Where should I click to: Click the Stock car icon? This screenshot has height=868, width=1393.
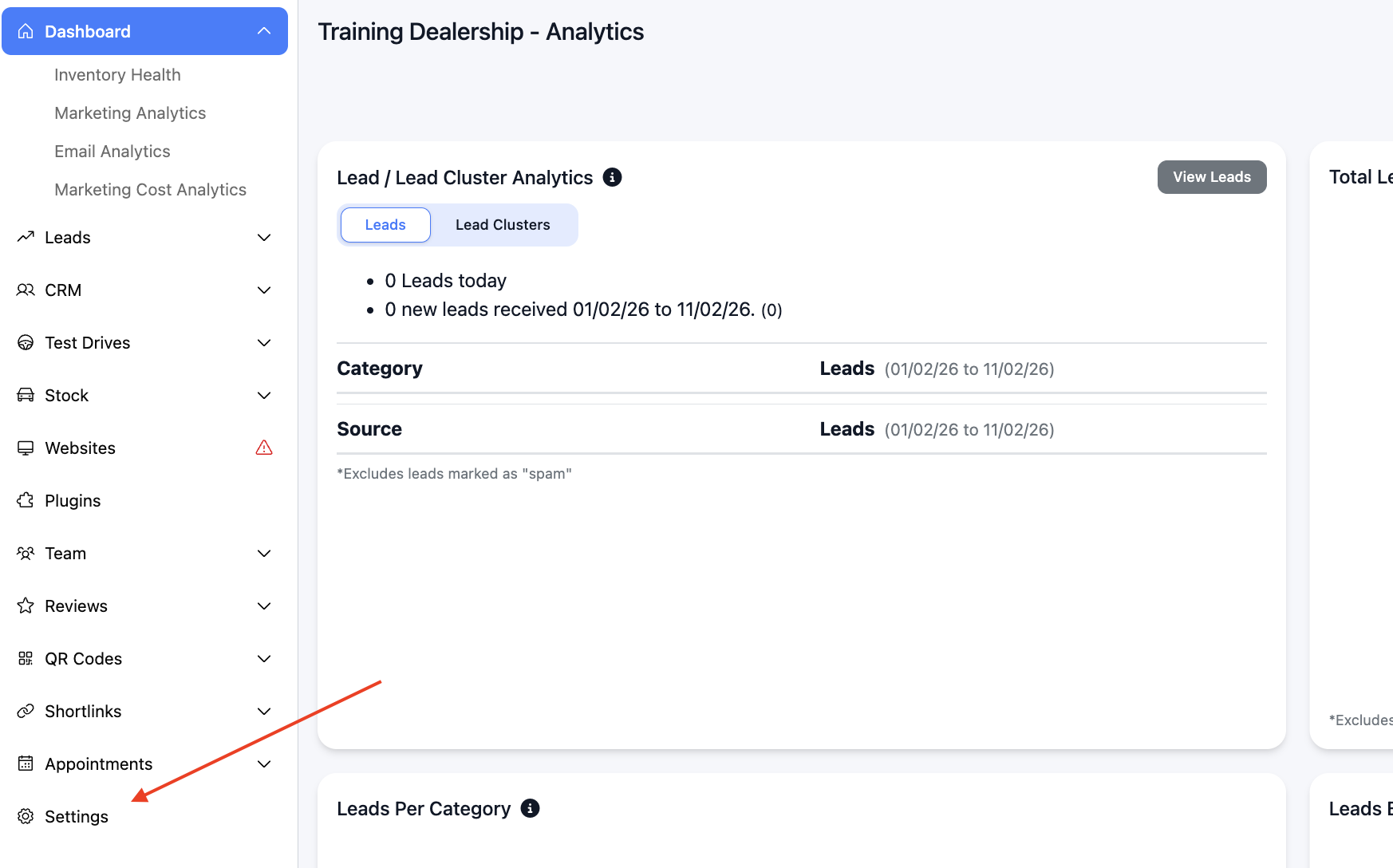tap(26, 395)
